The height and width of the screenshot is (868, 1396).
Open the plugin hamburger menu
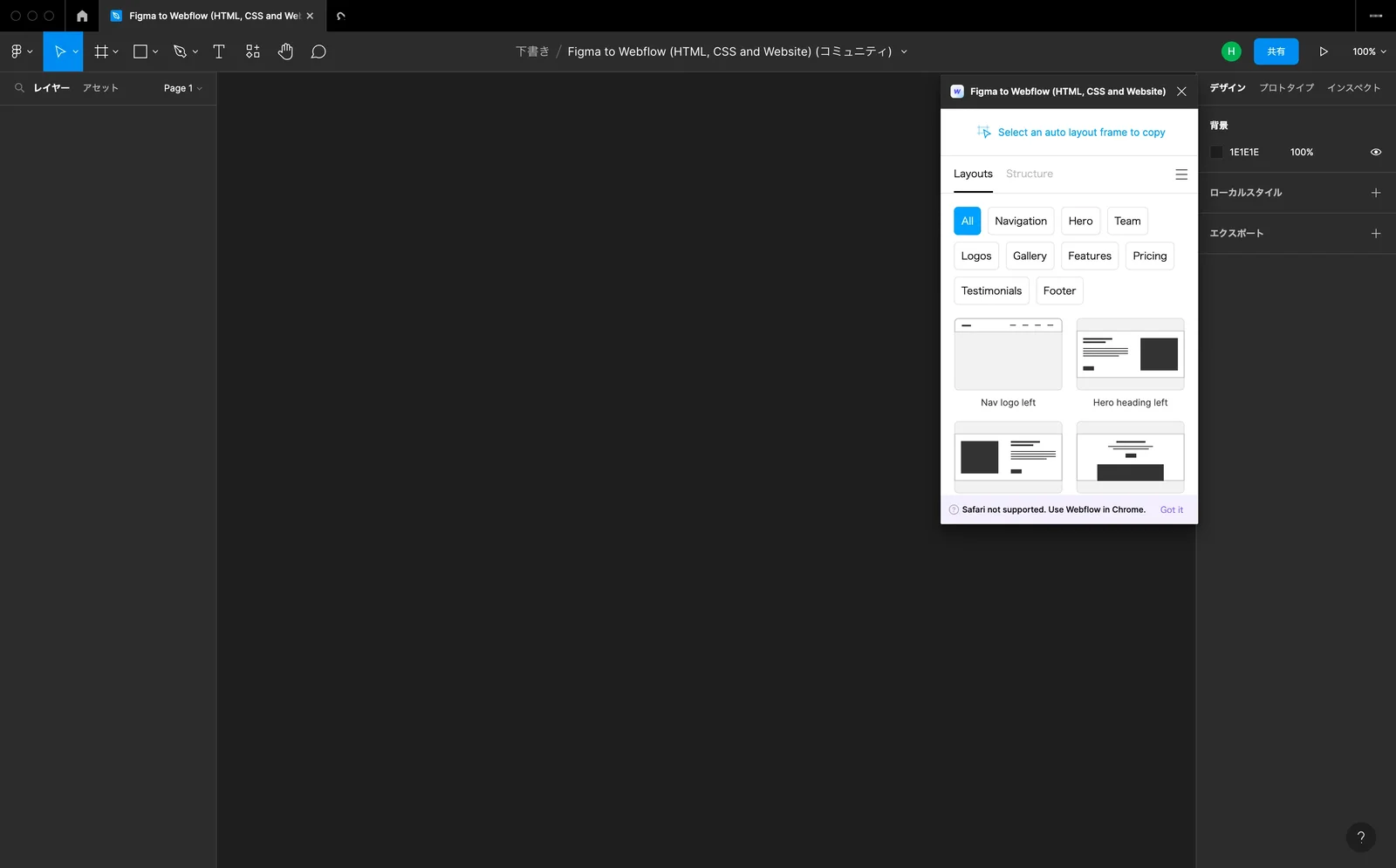[x=1181, y=174]
